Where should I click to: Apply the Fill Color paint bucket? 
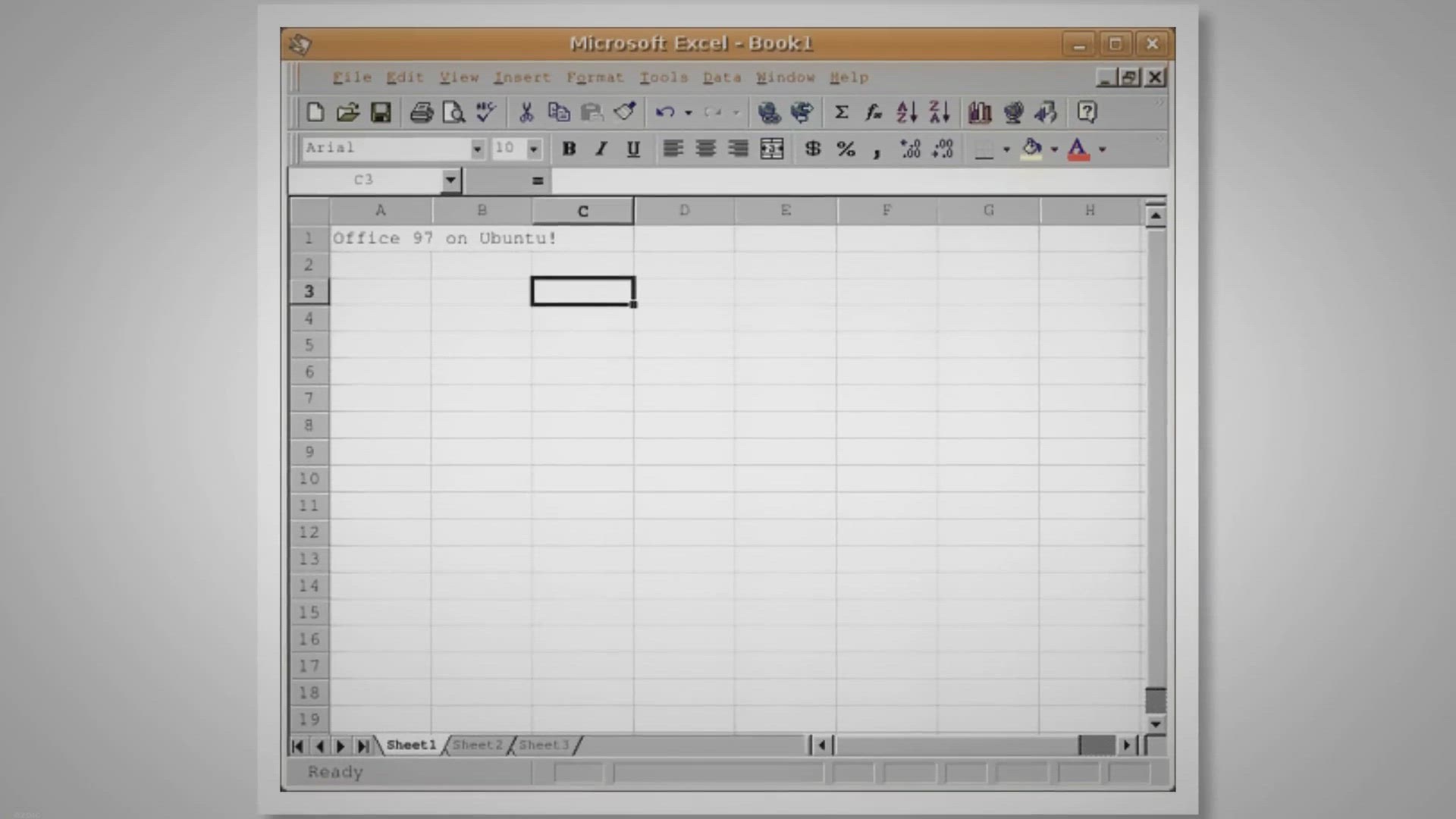coord(1031,149)
